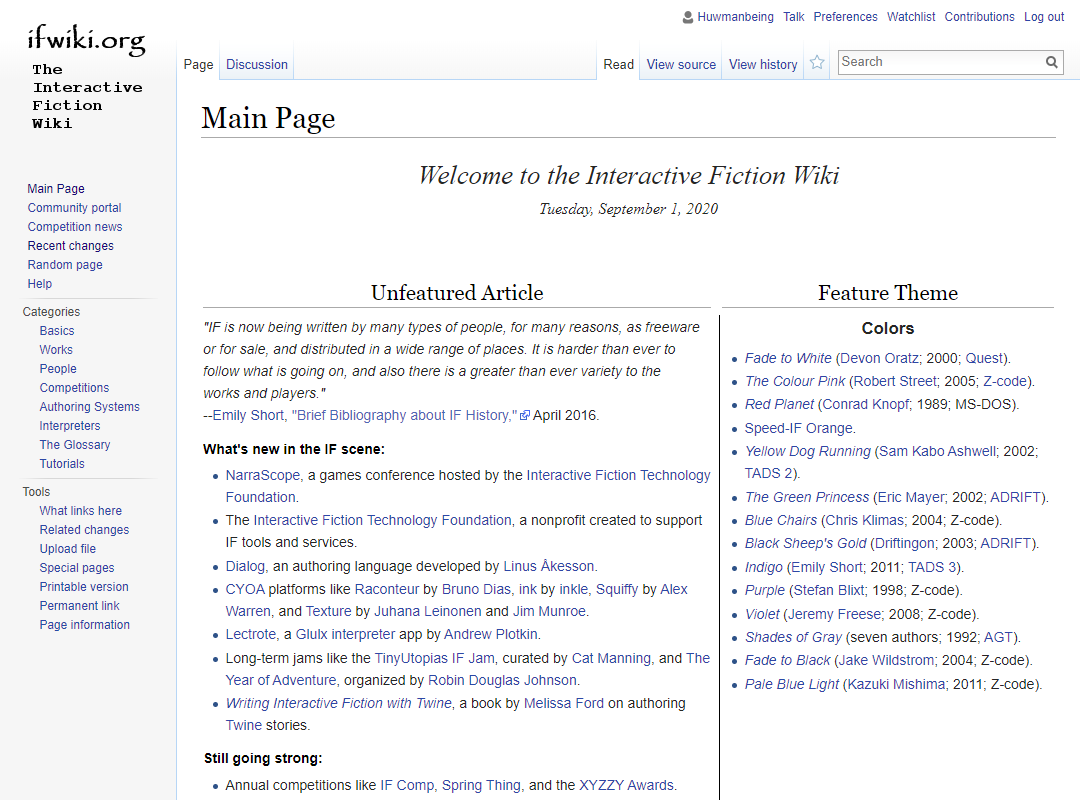The height and width of the screenshot is (800, 1080).
Task: Click the ifwiki.org site logo
Action: [x=86, y=77]
